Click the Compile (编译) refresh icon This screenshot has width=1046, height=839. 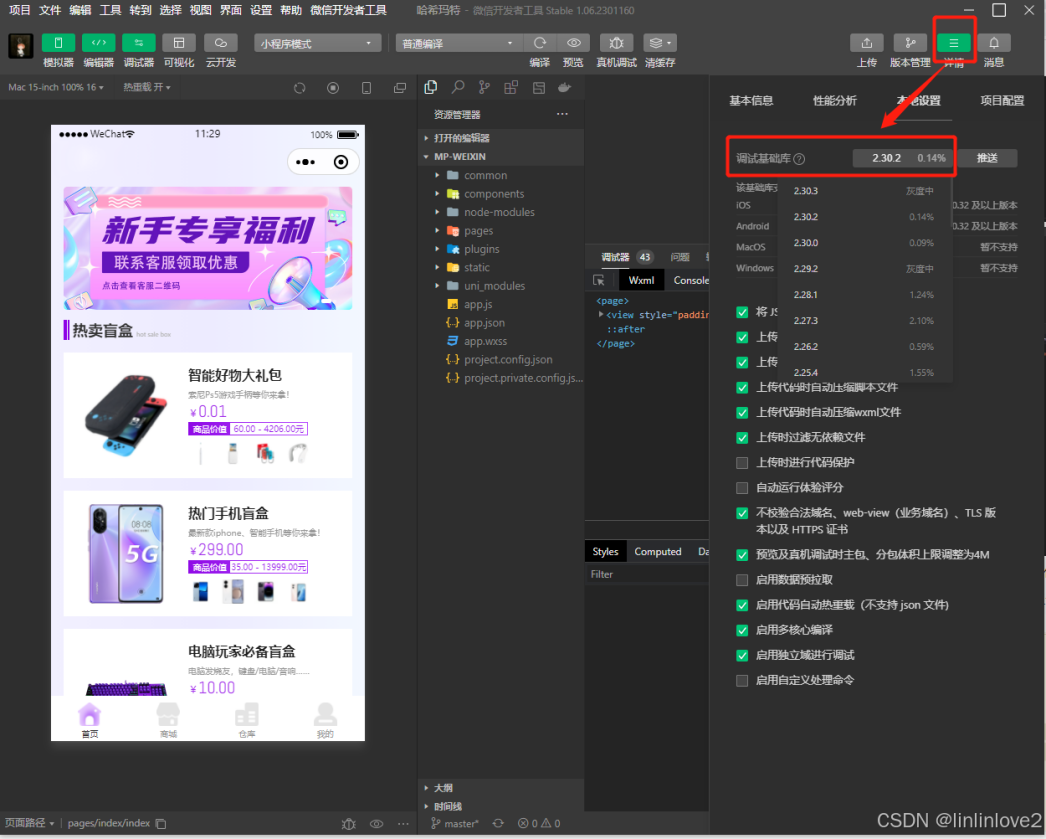pyautogui.click(x=540, y=43)
